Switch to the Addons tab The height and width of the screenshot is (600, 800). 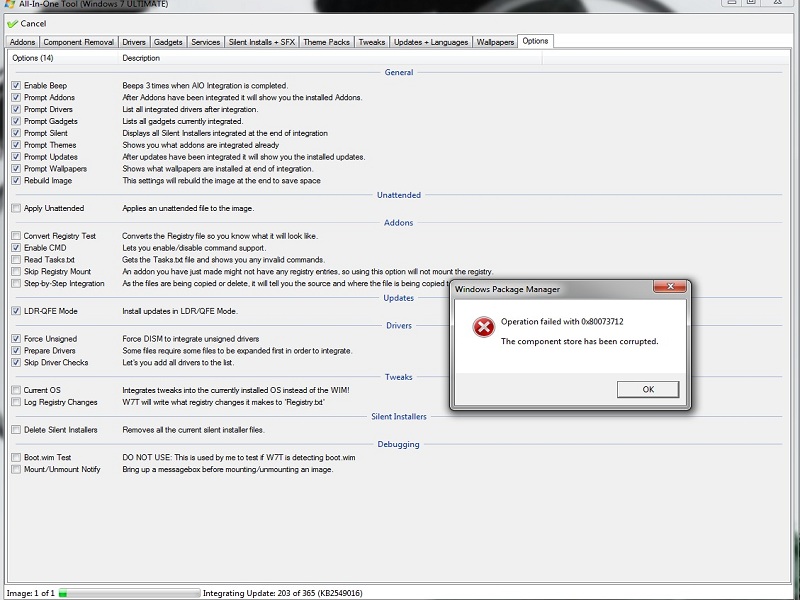[22, 42]
